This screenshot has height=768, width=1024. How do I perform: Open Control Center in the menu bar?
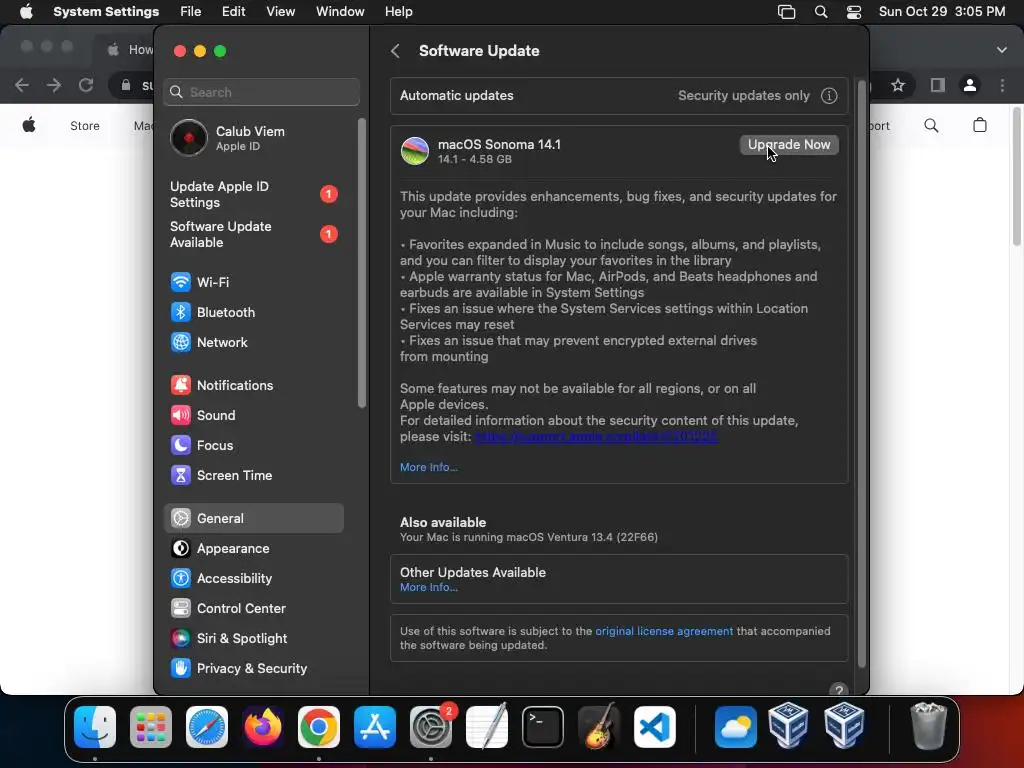coord(854,12)
